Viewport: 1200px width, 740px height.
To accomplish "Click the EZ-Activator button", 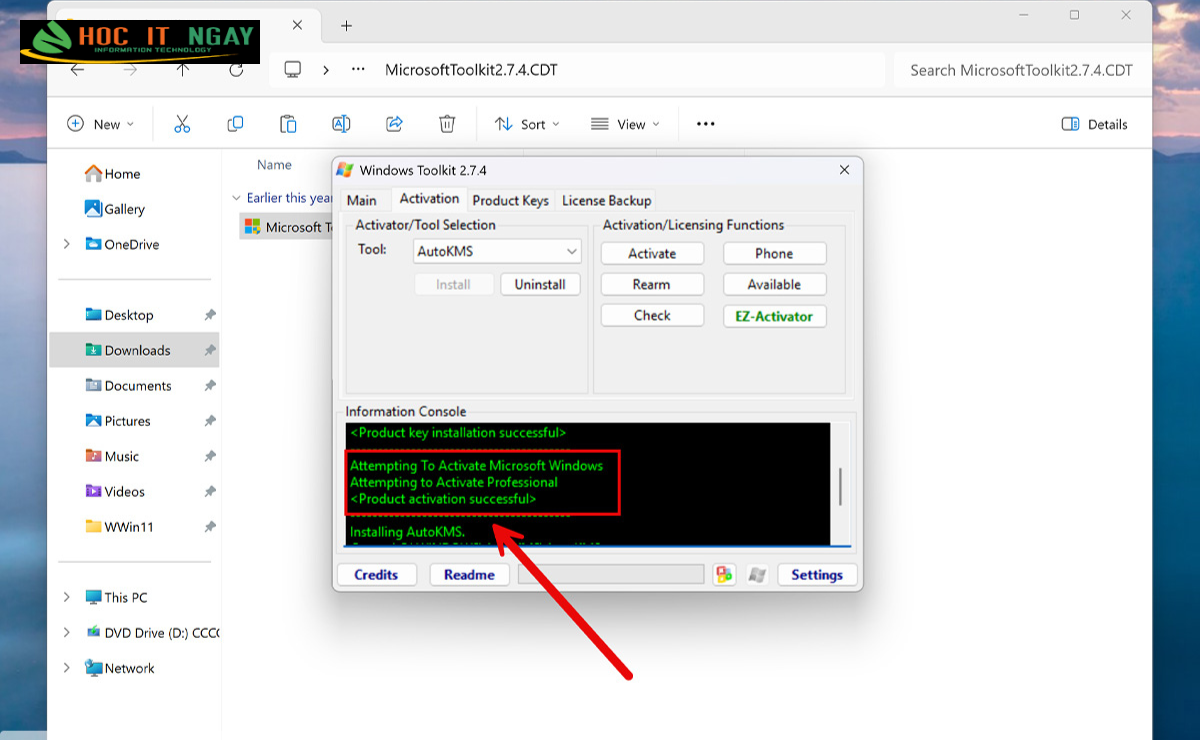I will (x=775, y=316).
